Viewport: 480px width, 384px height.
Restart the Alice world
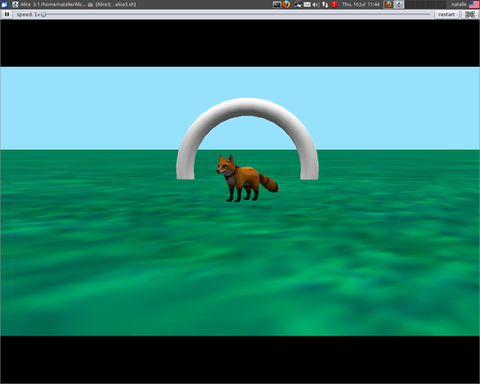tap(446, 14)
